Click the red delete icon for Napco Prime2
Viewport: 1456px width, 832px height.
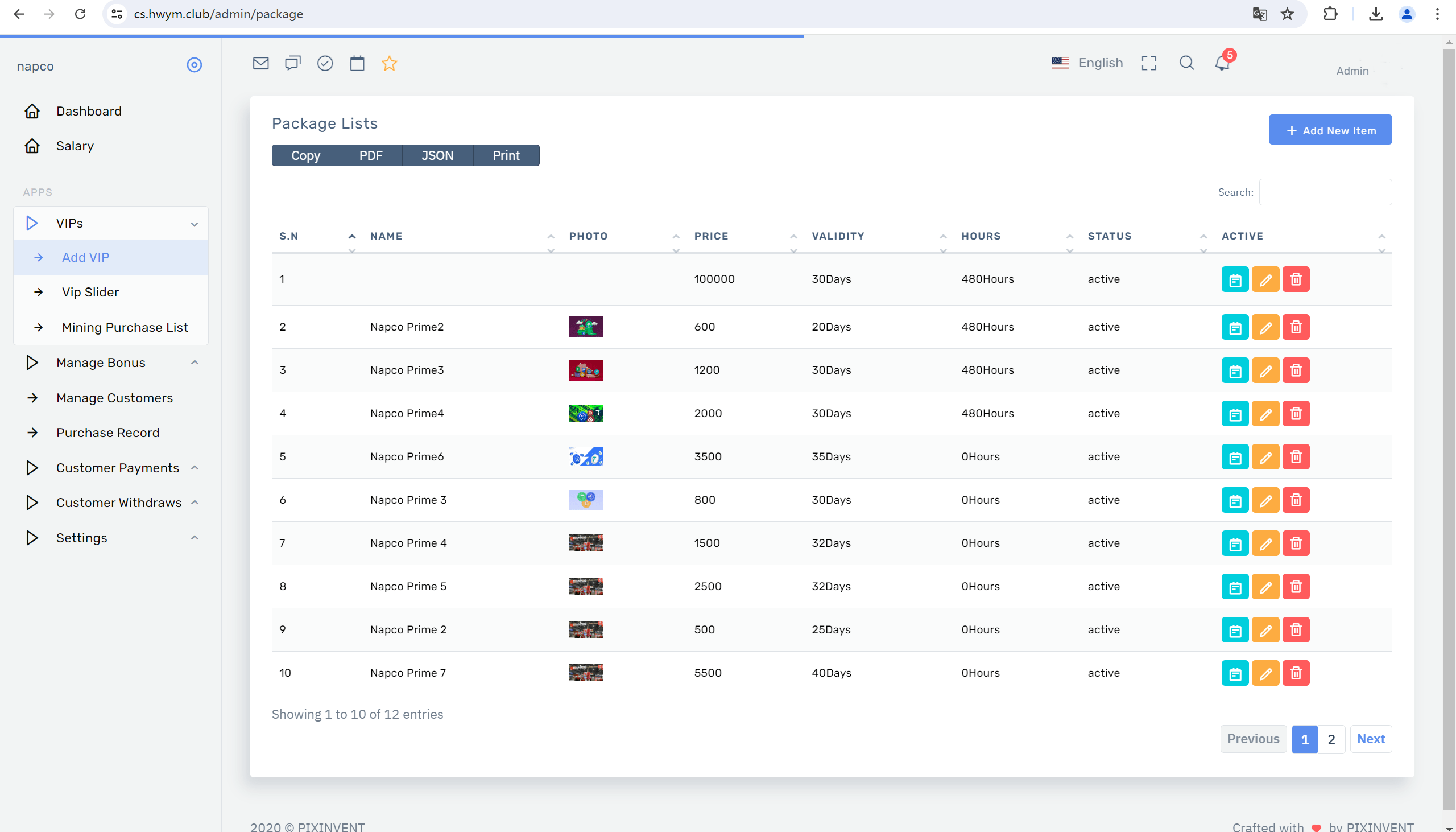1296,327
